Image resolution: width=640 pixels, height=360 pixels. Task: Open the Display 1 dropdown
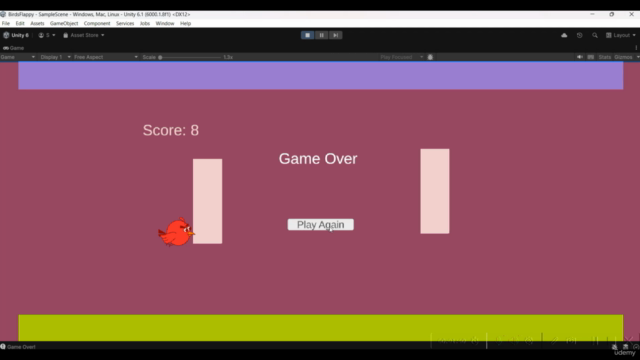[56, 57]
